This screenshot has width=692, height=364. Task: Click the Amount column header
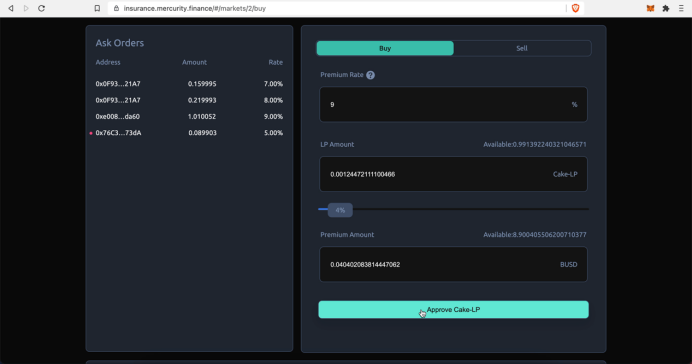(x=194, y=62)
